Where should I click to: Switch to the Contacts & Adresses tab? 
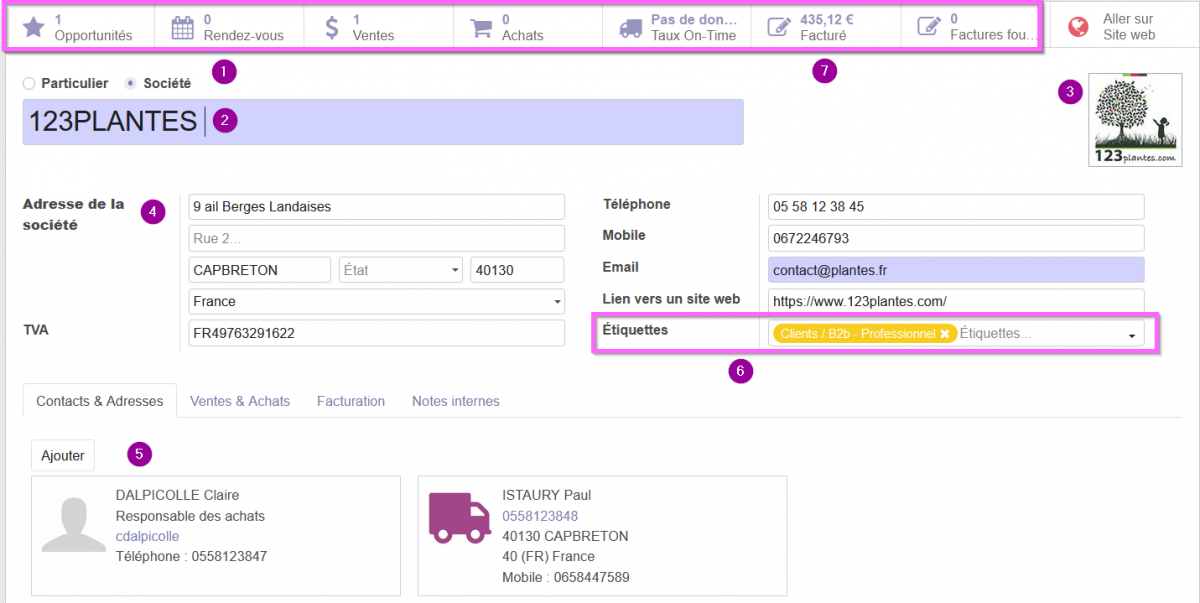tap(99, 401)
